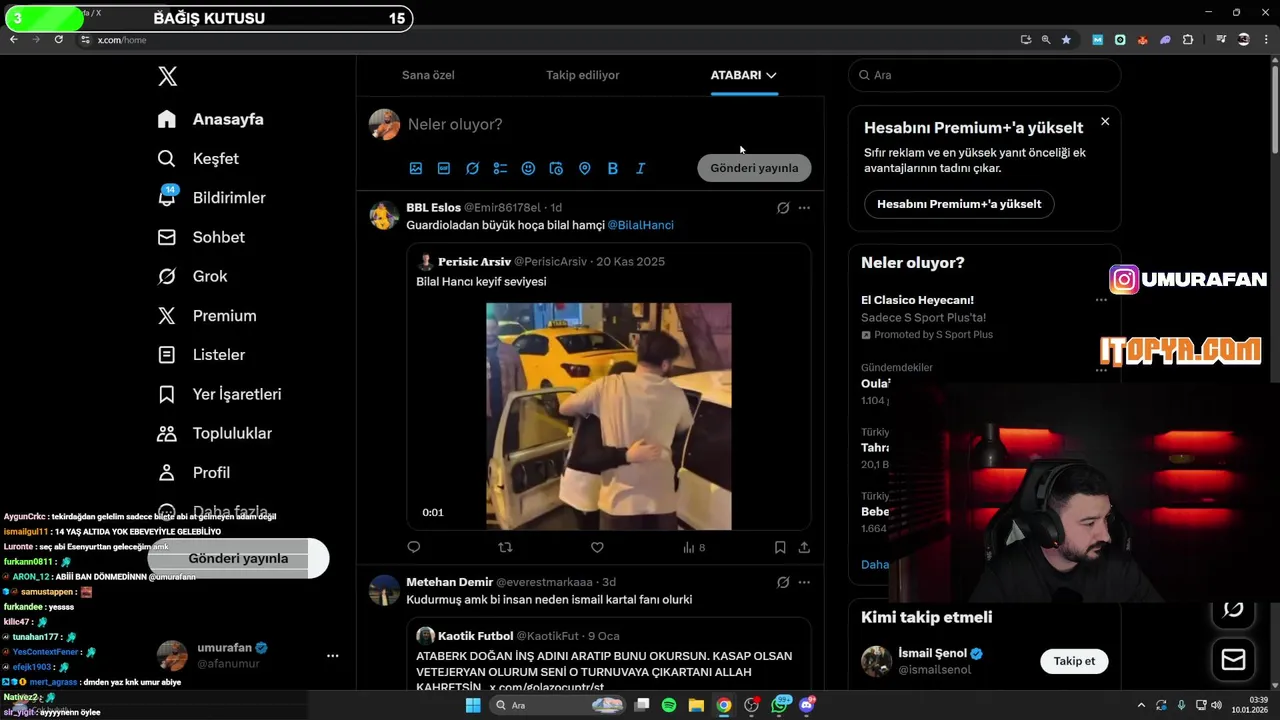The height and width of the screenshot is (720, 1280).
Task: Reload the browser page
Action: click(58, 39)
